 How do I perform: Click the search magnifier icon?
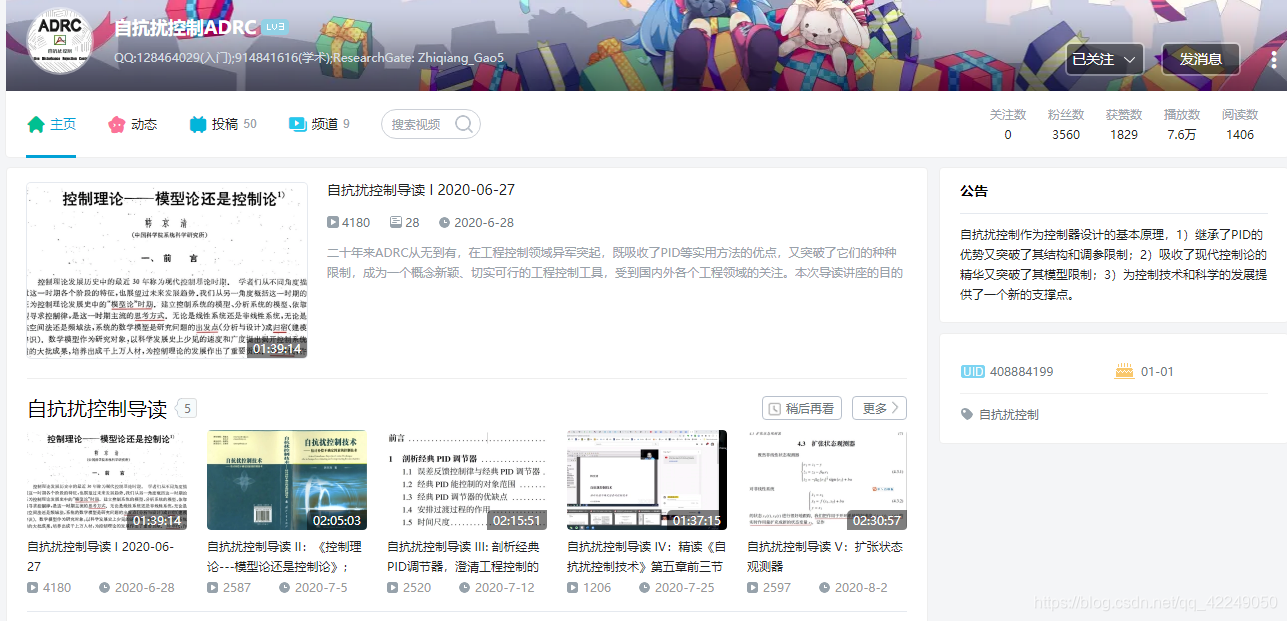(x=464, y=124)
